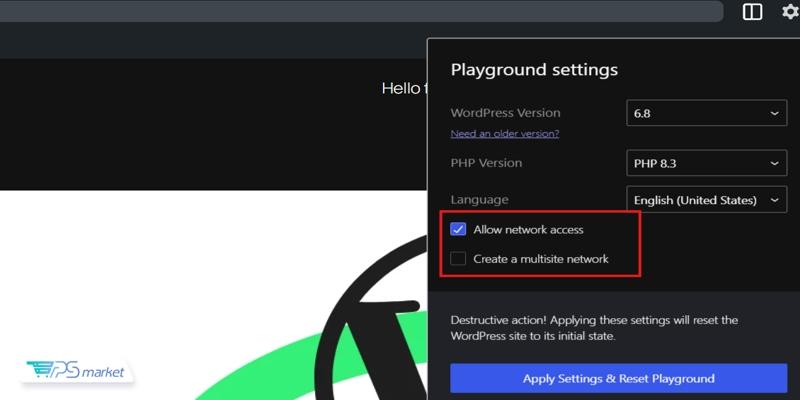Image resolution: width=800 pixels, height=400 pixels.
Task: Click the split panel layout icon
Action: pos(752,12)
